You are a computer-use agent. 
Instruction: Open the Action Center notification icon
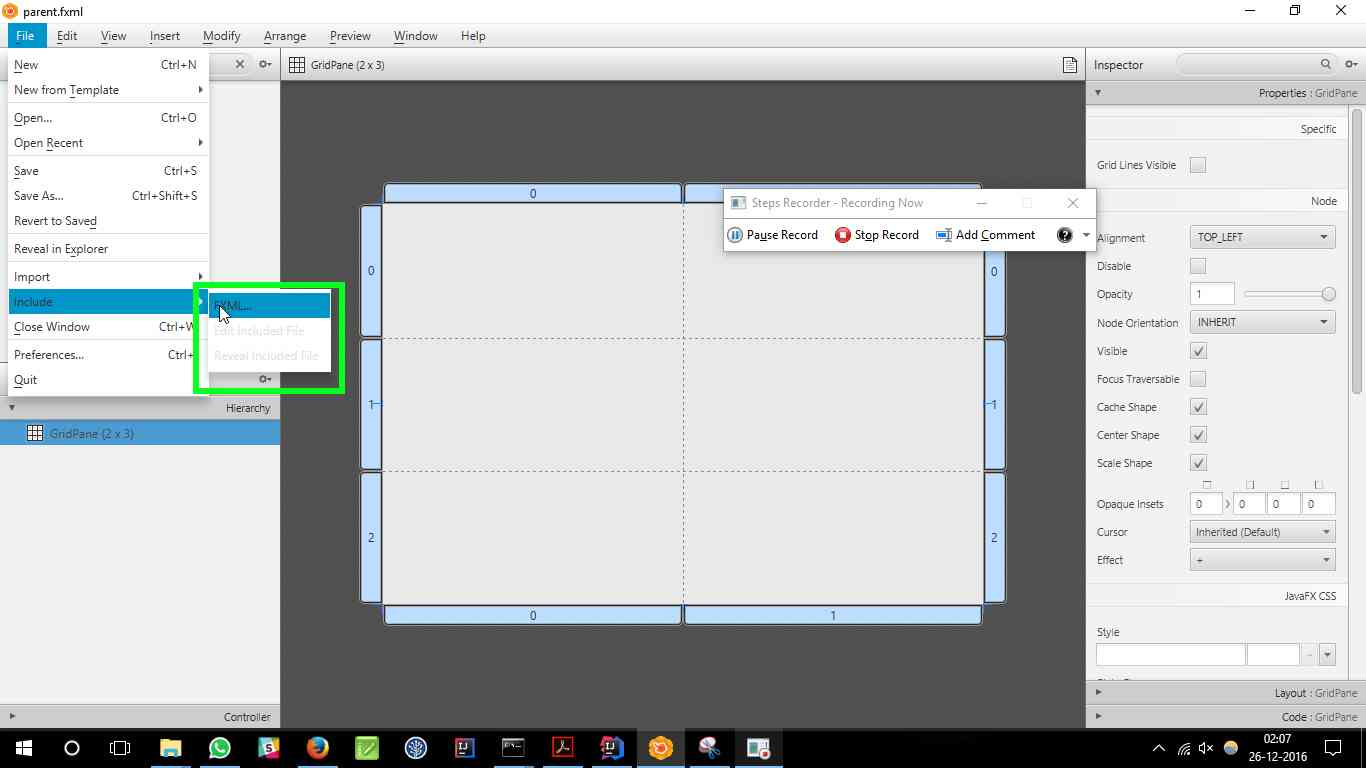[1333, 748]
